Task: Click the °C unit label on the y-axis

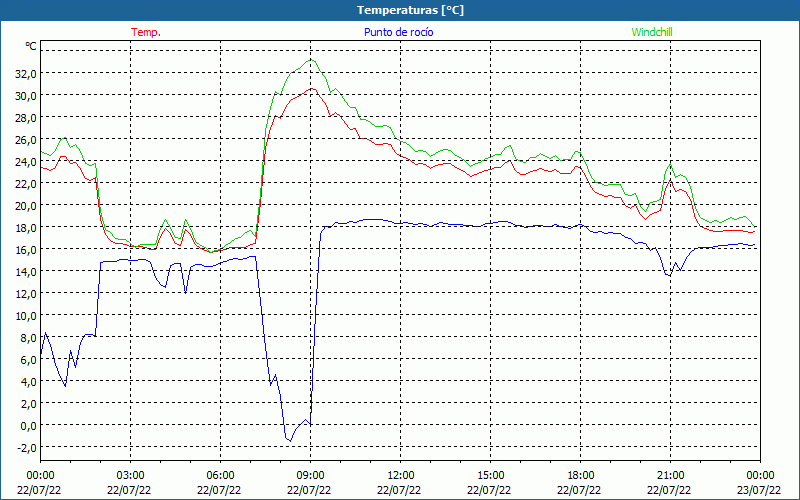Action: (x=31, y=46)
